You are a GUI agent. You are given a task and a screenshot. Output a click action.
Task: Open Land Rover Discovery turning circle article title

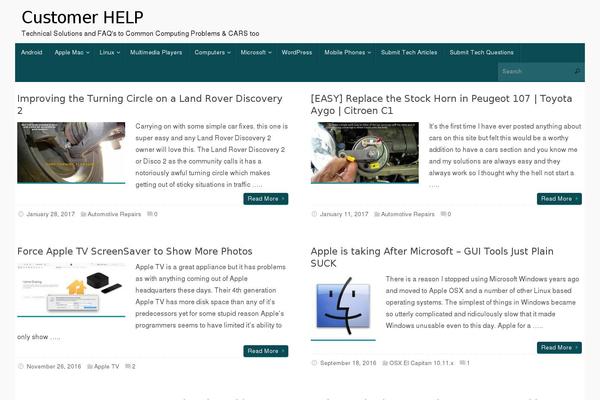click(150, 104)
